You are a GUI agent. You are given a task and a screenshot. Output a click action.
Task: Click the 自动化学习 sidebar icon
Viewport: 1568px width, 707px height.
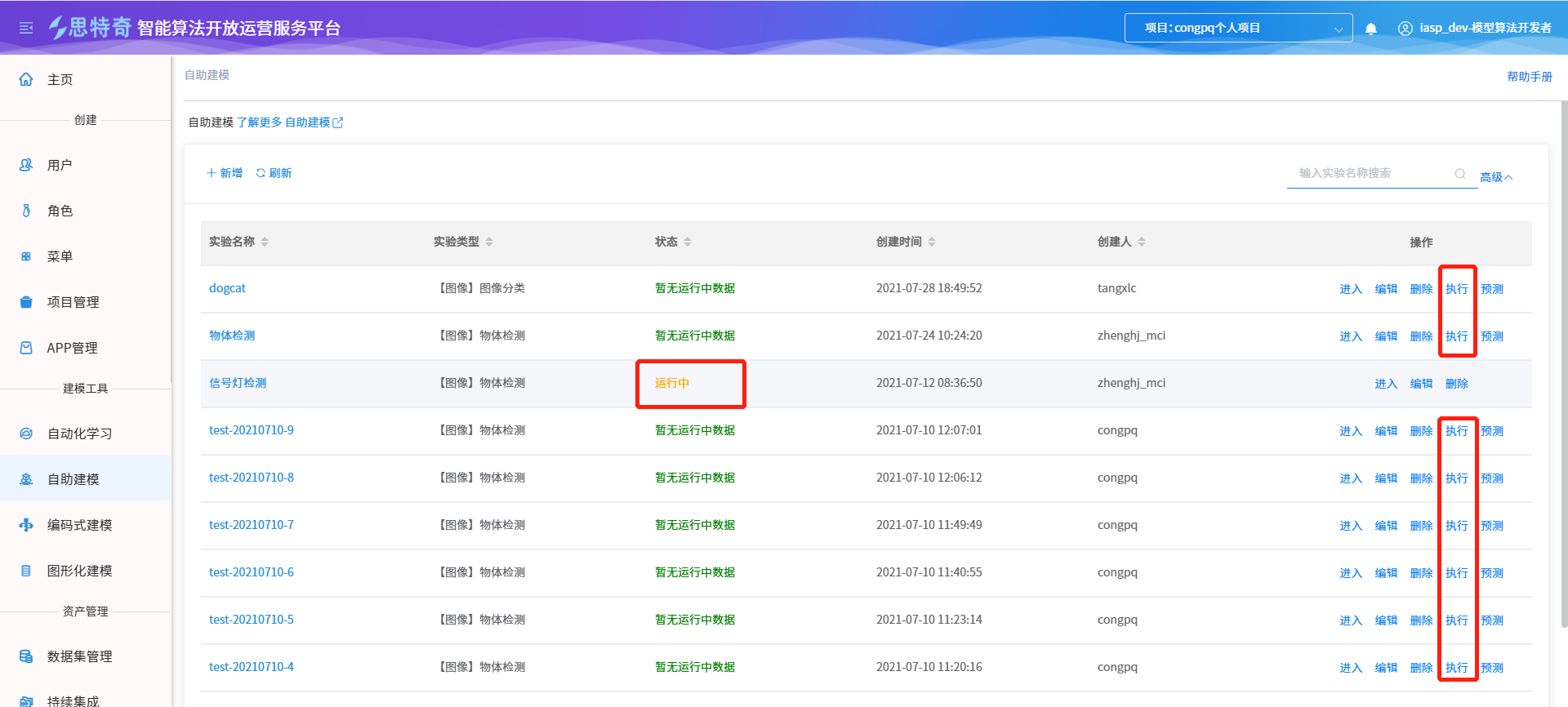click(26, 434)
